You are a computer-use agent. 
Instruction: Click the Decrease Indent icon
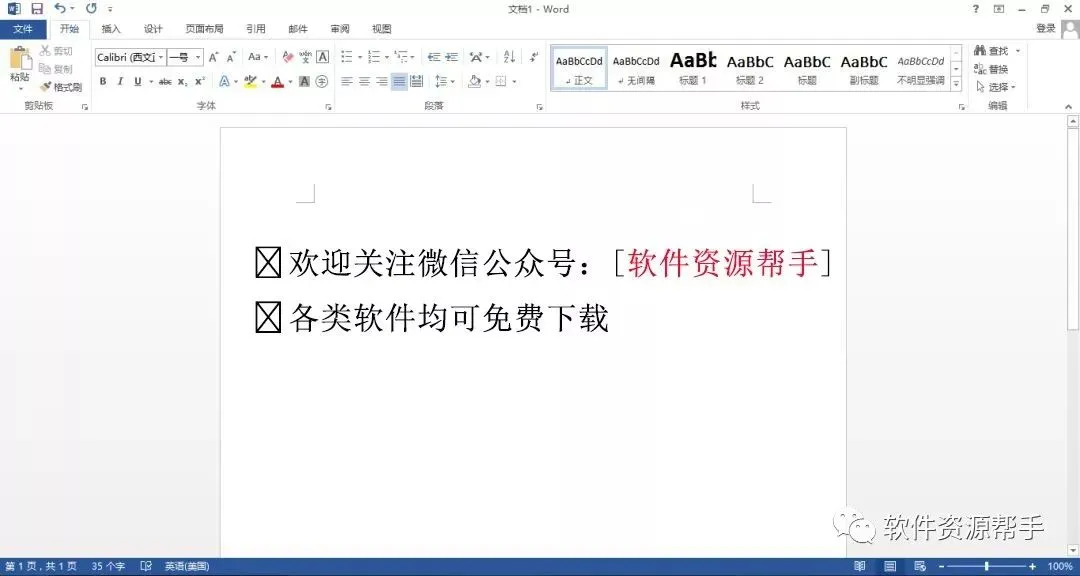(434, 57)
